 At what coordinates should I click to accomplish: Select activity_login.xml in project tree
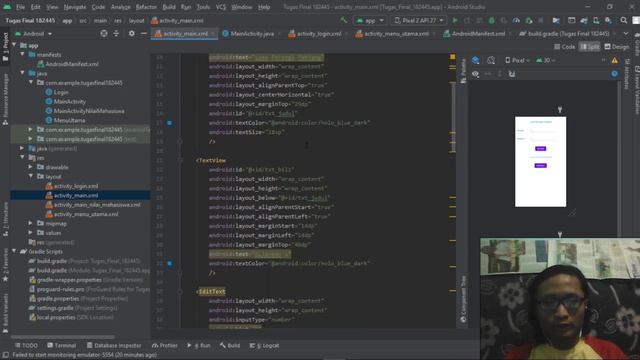point(76,186)
